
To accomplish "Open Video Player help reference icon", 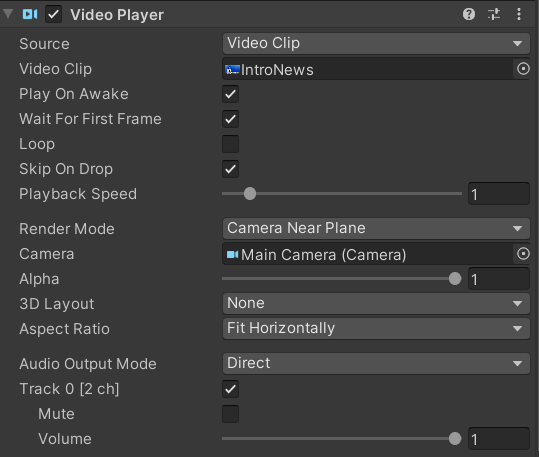I will [x=469, y=14].
